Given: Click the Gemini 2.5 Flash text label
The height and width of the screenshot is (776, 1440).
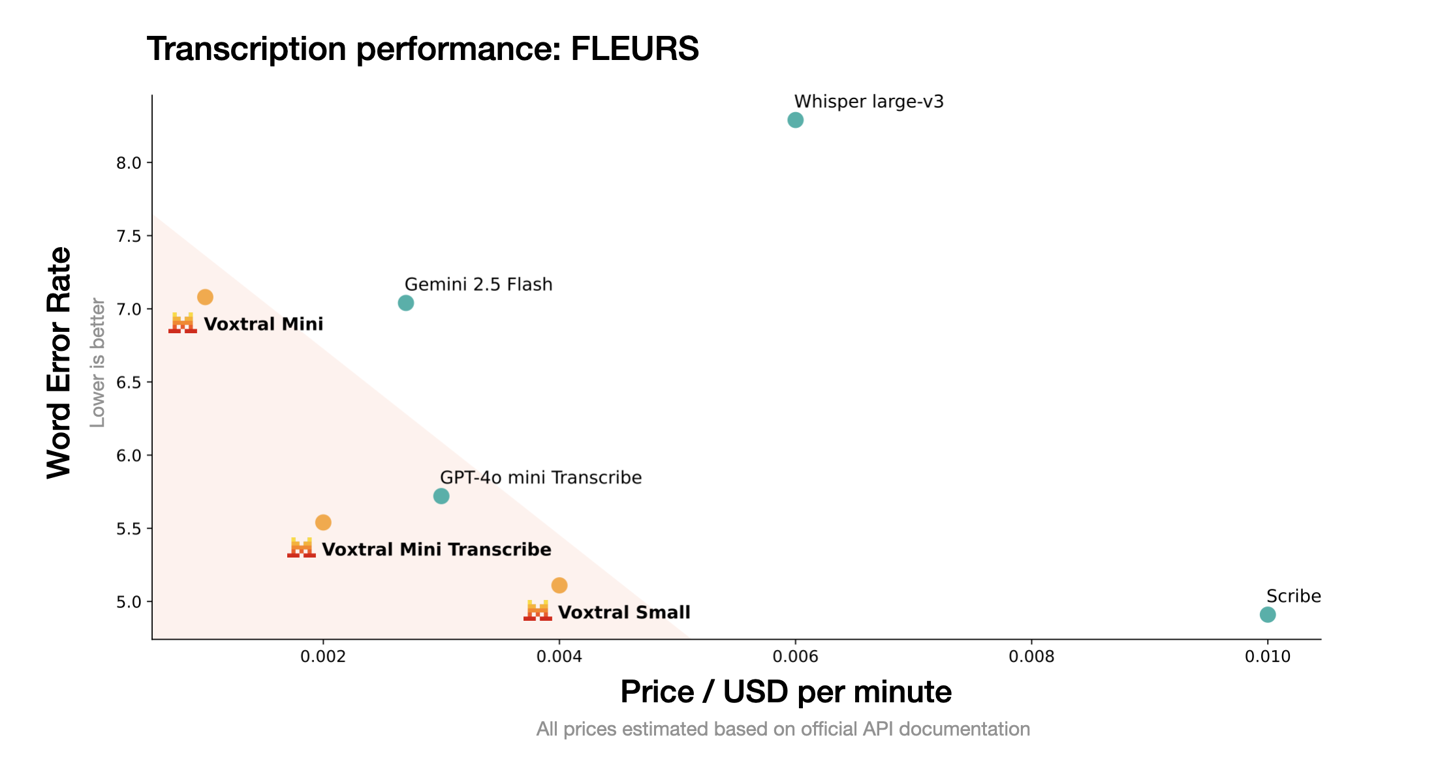Looking at the screenshot, I should pos(478,284).
